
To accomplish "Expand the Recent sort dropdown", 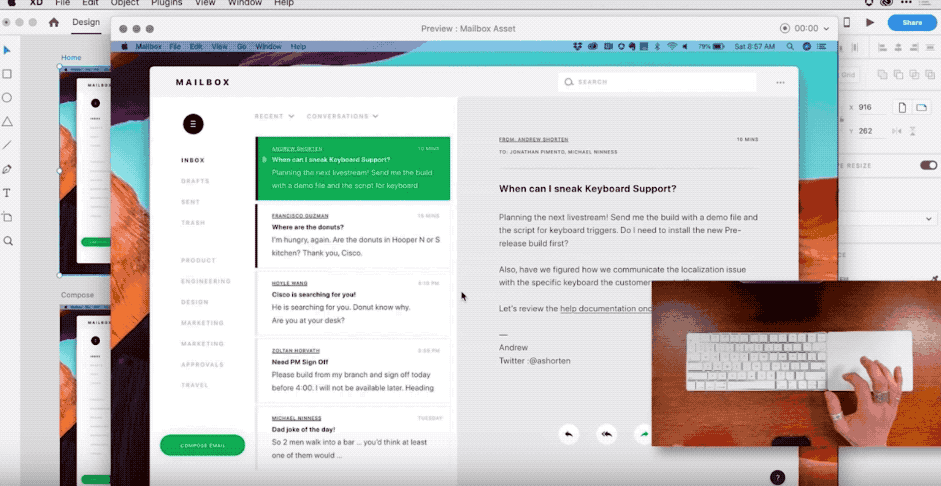I will (x=274, y=116).
